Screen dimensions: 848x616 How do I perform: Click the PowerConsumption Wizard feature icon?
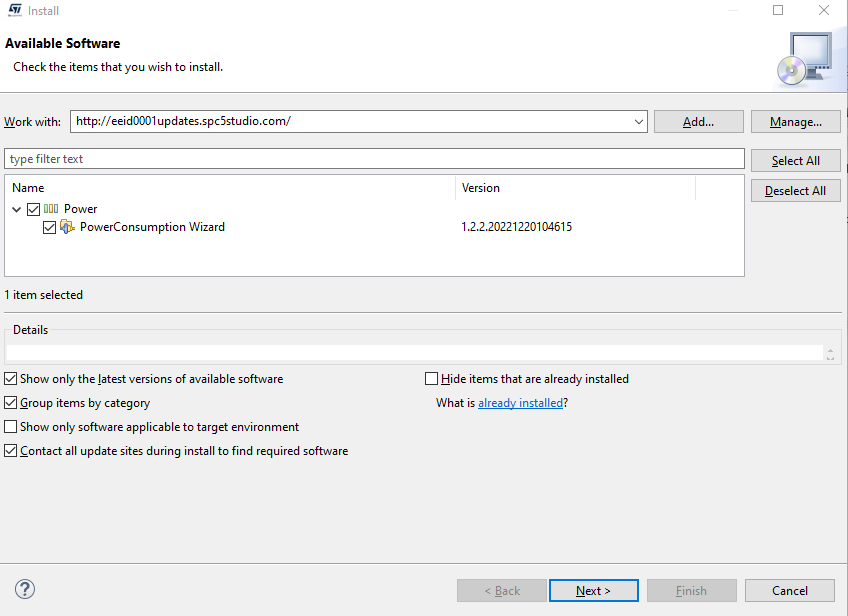coord(67,227)
